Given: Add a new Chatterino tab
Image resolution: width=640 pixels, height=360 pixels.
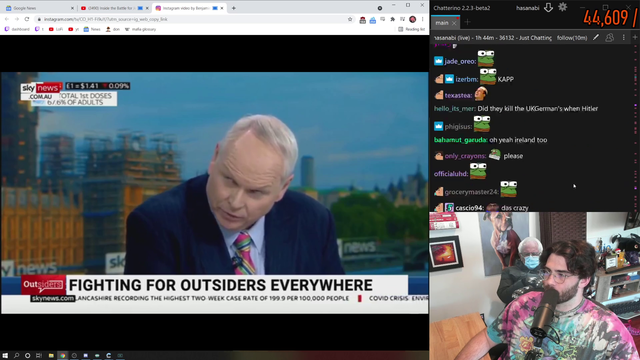Looking at the screenshot, I should [x=467, y=22].
